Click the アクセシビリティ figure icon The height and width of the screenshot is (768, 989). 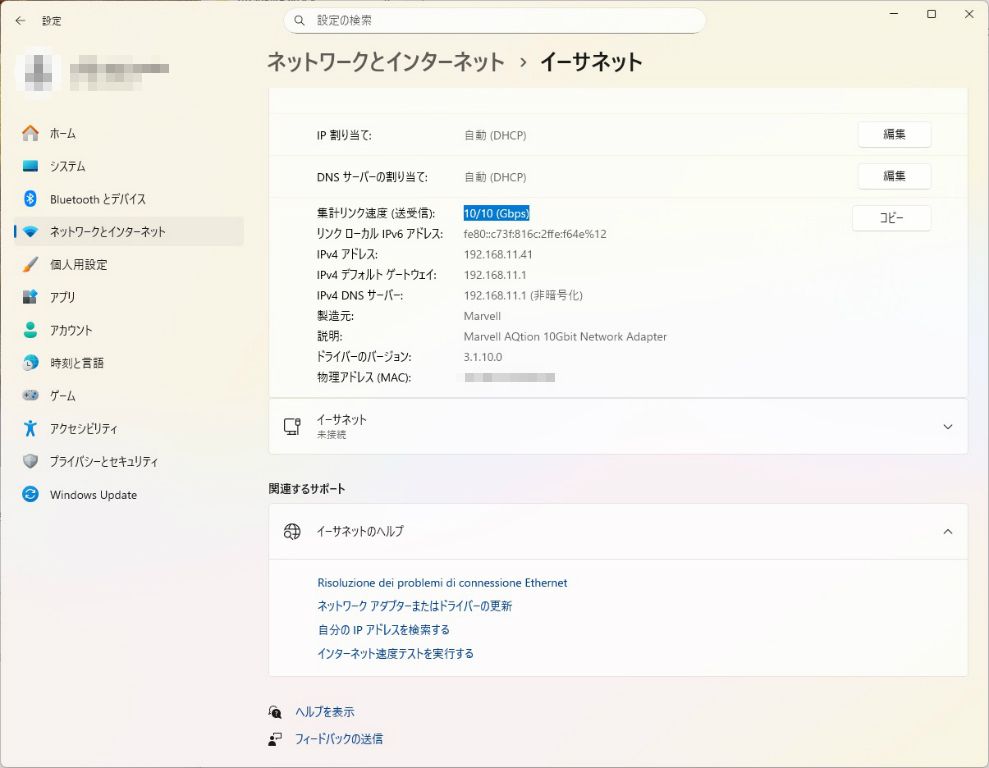coord(30,428)
